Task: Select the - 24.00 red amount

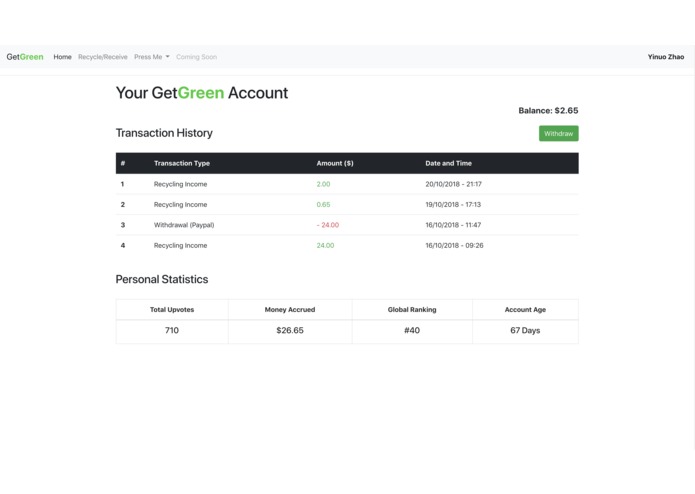Action: click(x=328, y=225)
